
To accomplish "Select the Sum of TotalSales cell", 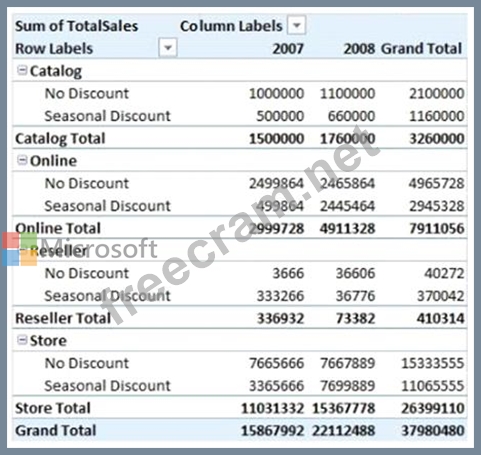I will point(76,26).
